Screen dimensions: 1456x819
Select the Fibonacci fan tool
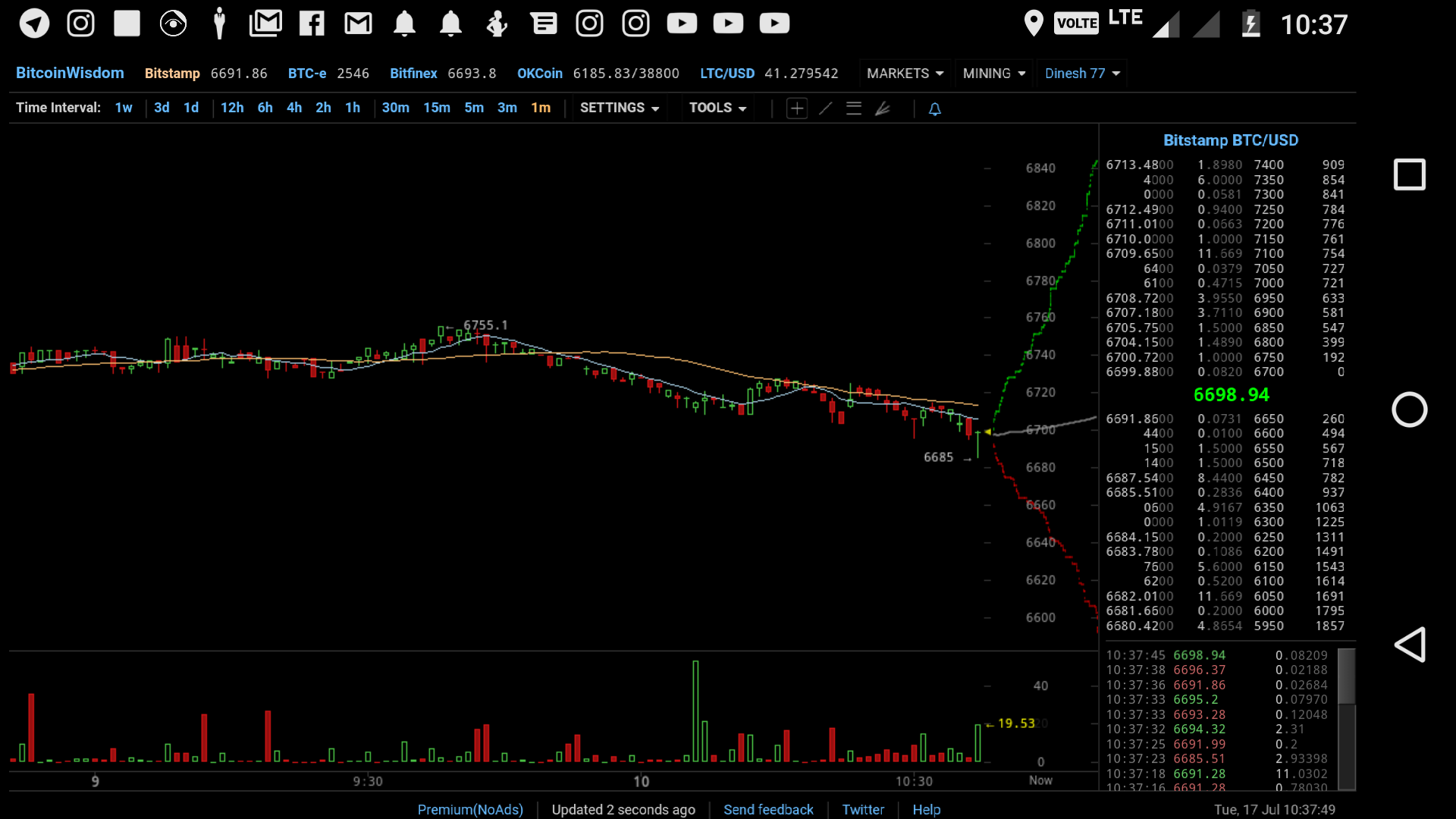tap(883, 108)
